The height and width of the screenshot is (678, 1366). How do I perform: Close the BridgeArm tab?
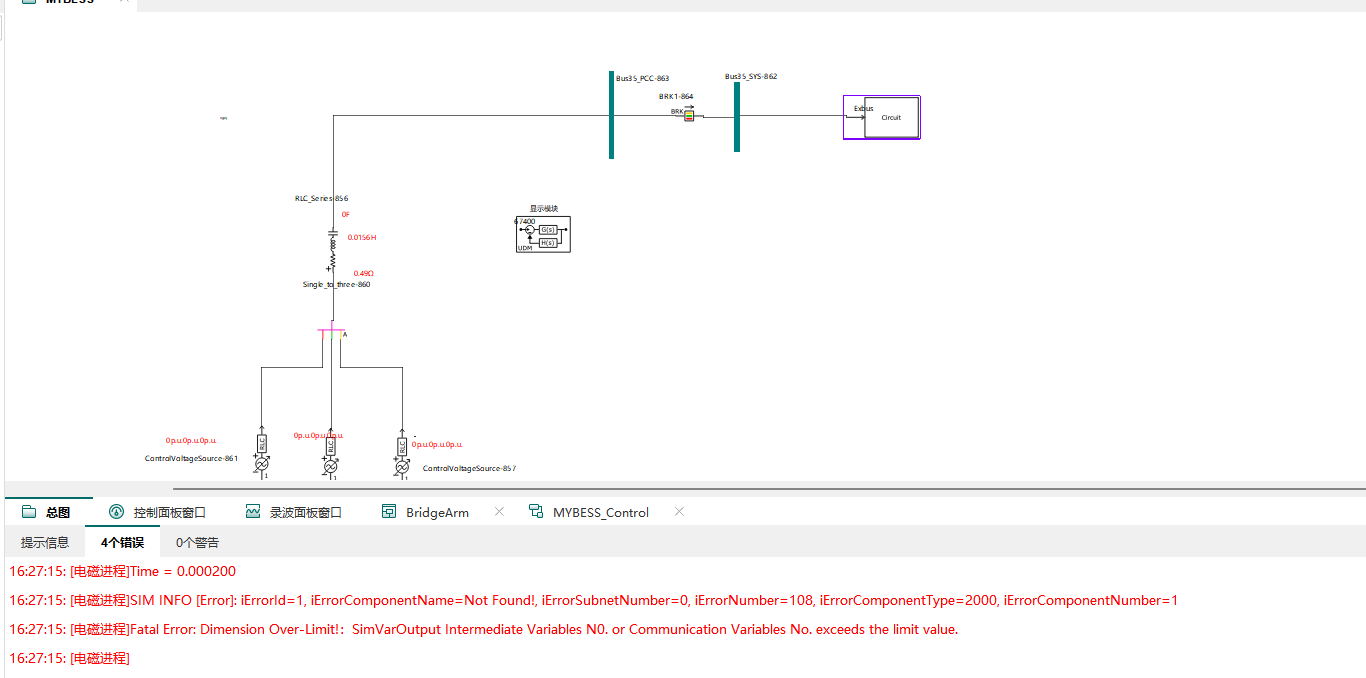(499, 512)
